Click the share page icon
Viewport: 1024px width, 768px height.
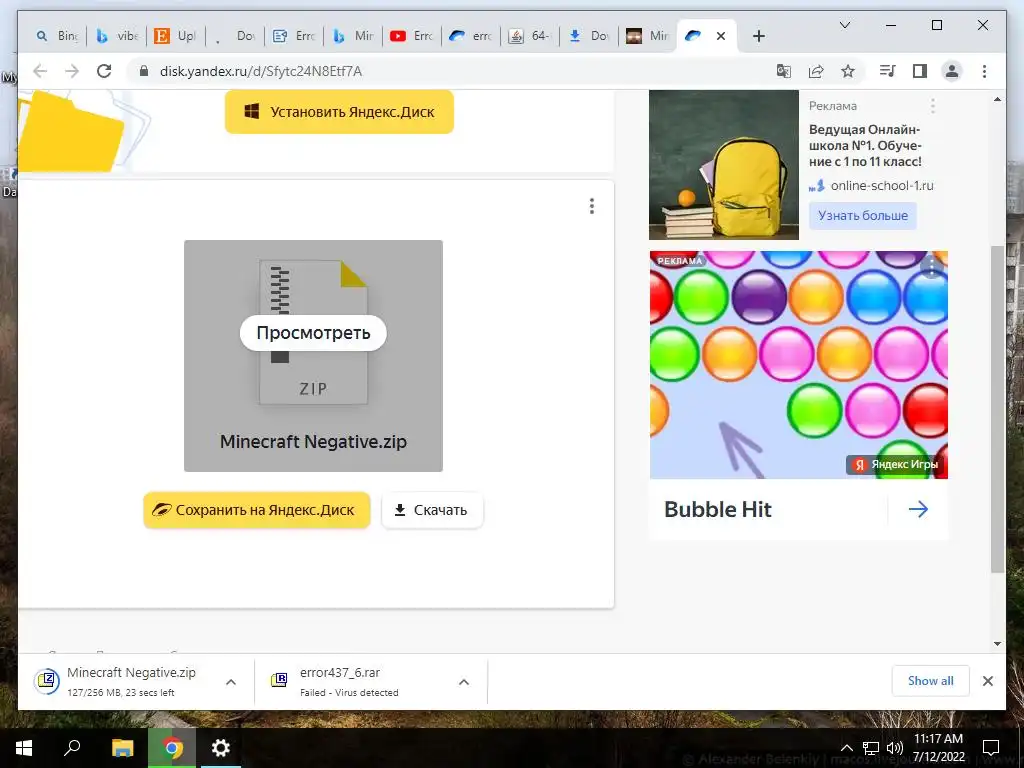click(x=816, y=71)
